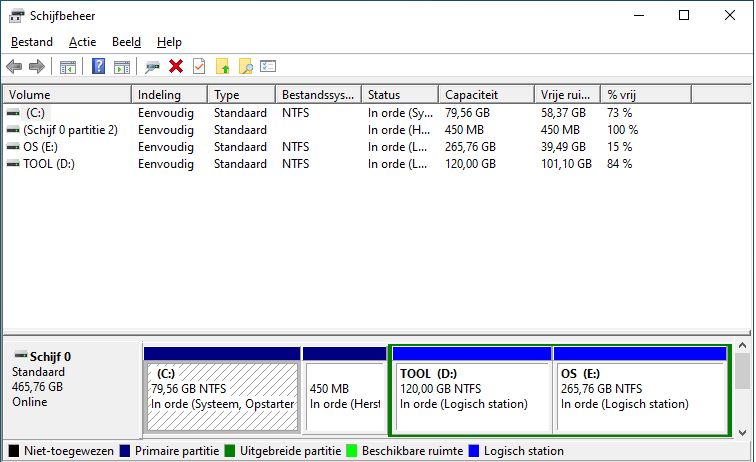Image resolution: width=756 pixels, height=462 pixels.
Task: Click the 58,37 GB free space cell
Action: (x=563, y=113)
